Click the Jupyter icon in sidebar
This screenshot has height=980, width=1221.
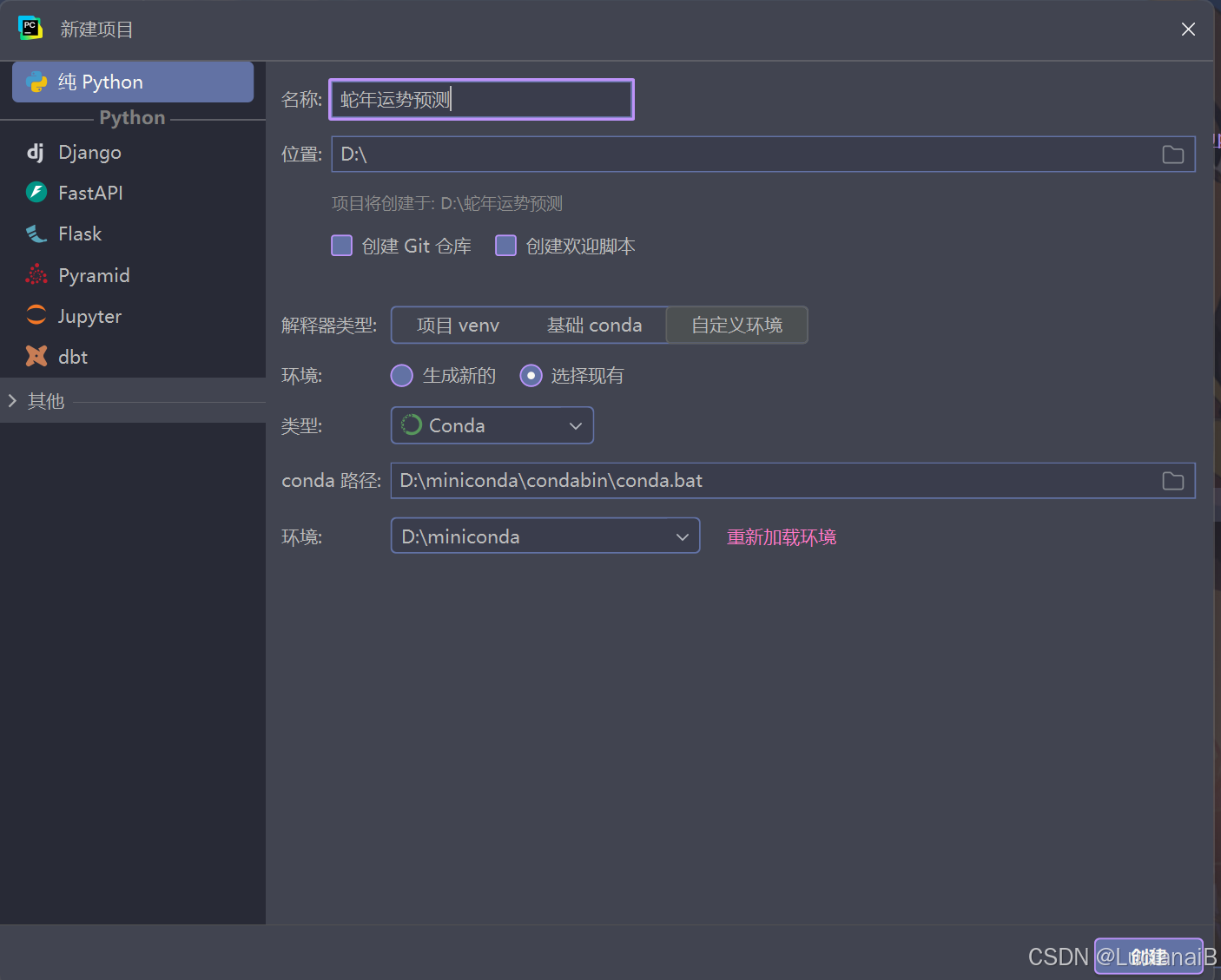36,315
